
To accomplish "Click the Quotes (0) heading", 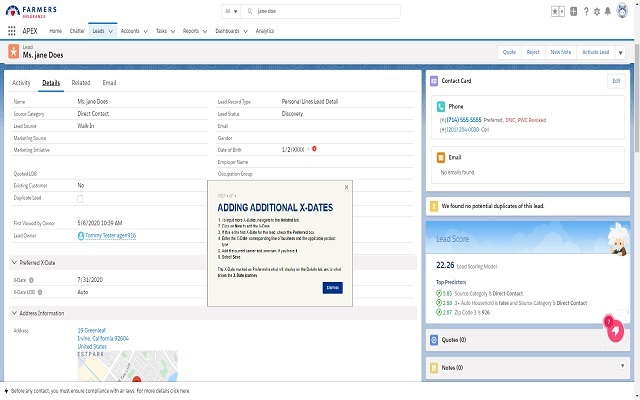I will (x=453, y=340).
